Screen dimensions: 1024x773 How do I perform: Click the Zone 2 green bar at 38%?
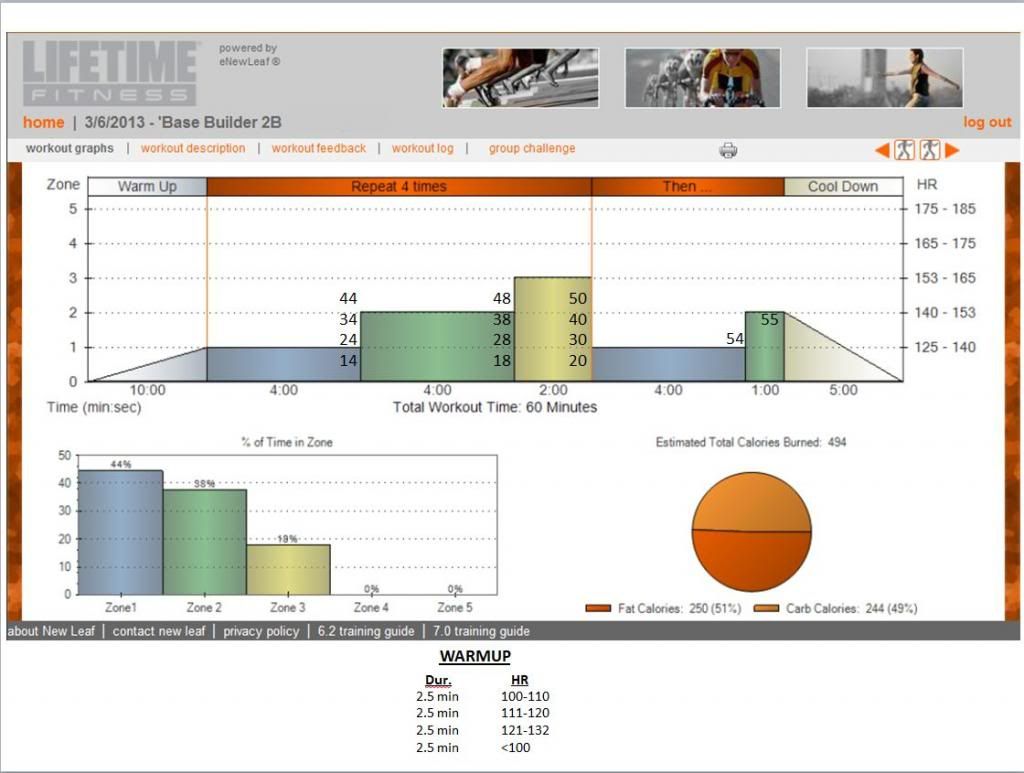pos(205,542)
